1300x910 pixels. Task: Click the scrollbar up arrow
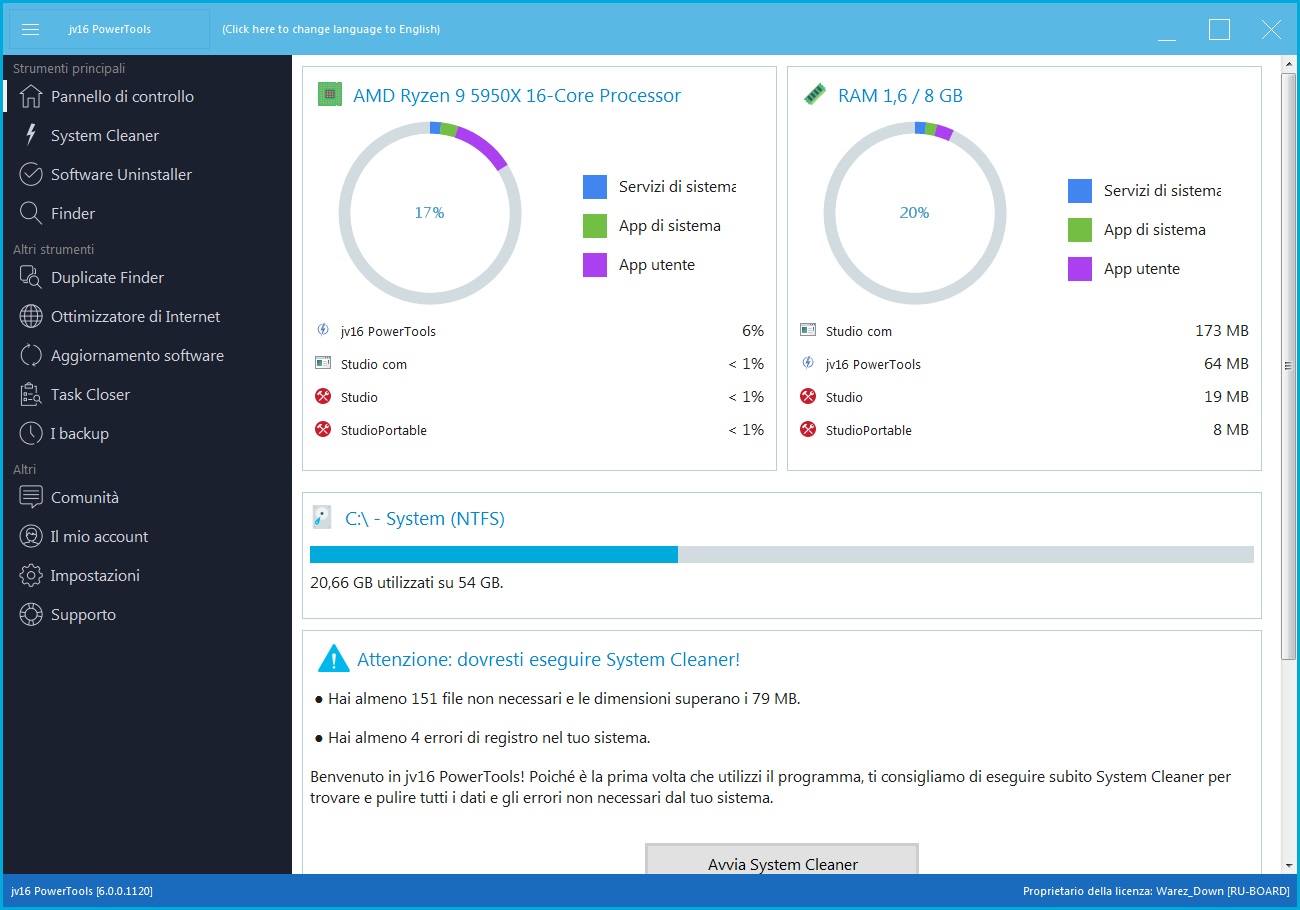click(x=1288, y=65)
